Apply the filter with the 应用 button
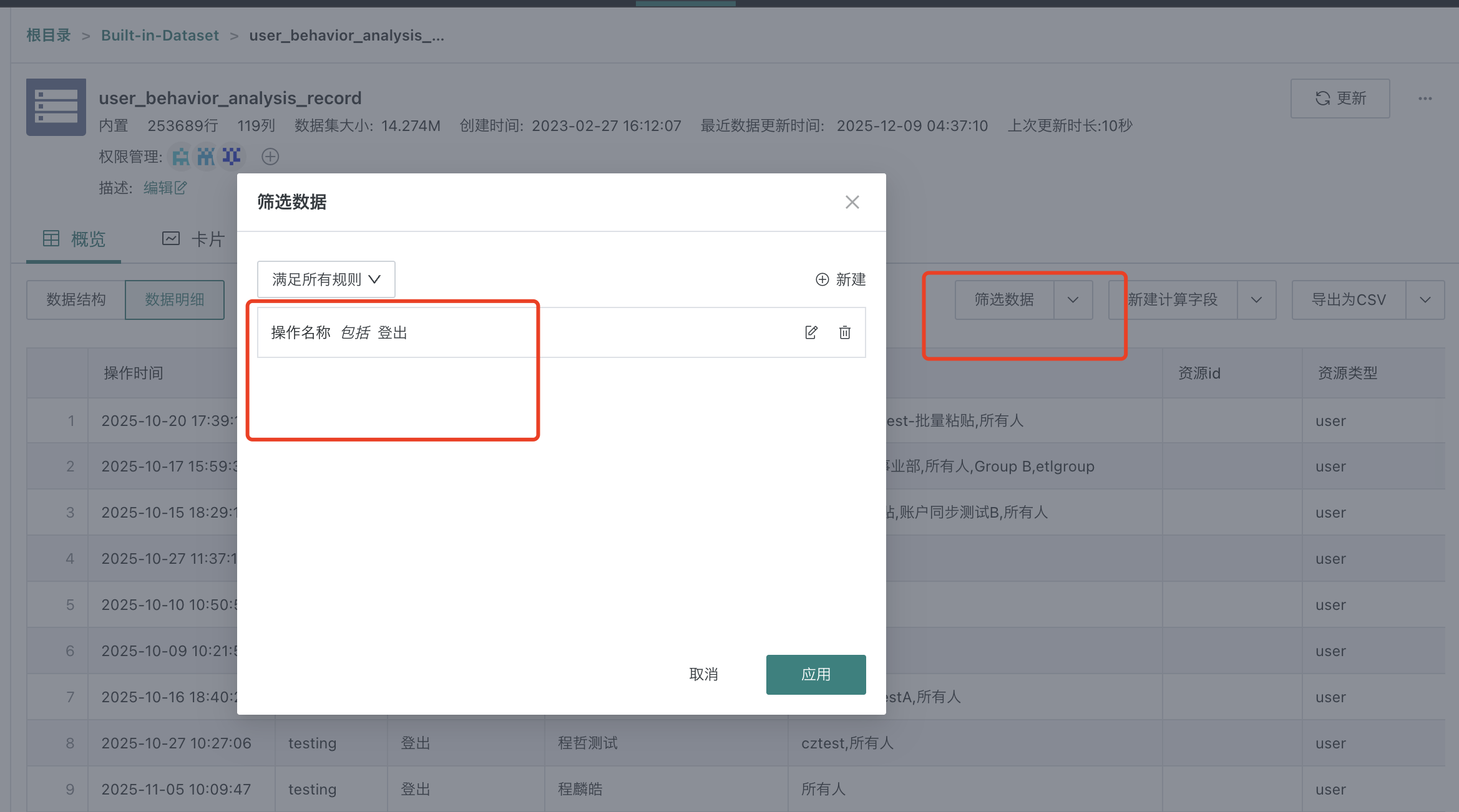 816,674
